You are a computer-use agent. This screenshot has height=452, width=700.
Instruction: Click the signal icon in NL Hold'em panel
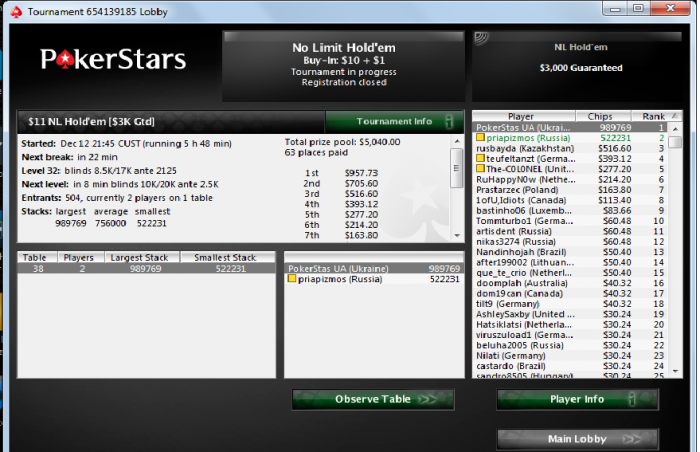[x=481, y=38]
